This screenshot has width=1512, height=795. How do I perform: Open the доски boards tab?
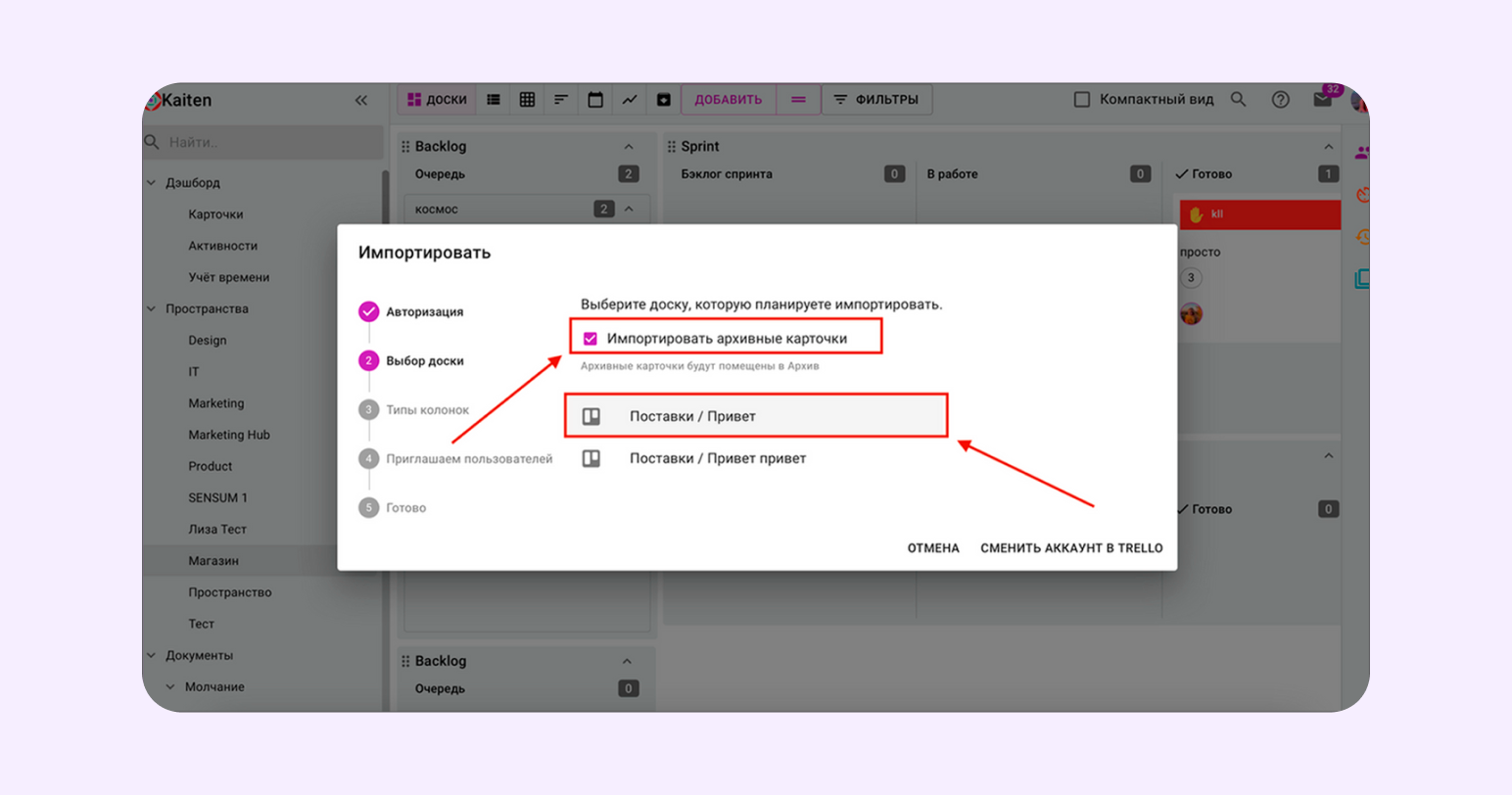pyautogui.click(x=437, y=99)
